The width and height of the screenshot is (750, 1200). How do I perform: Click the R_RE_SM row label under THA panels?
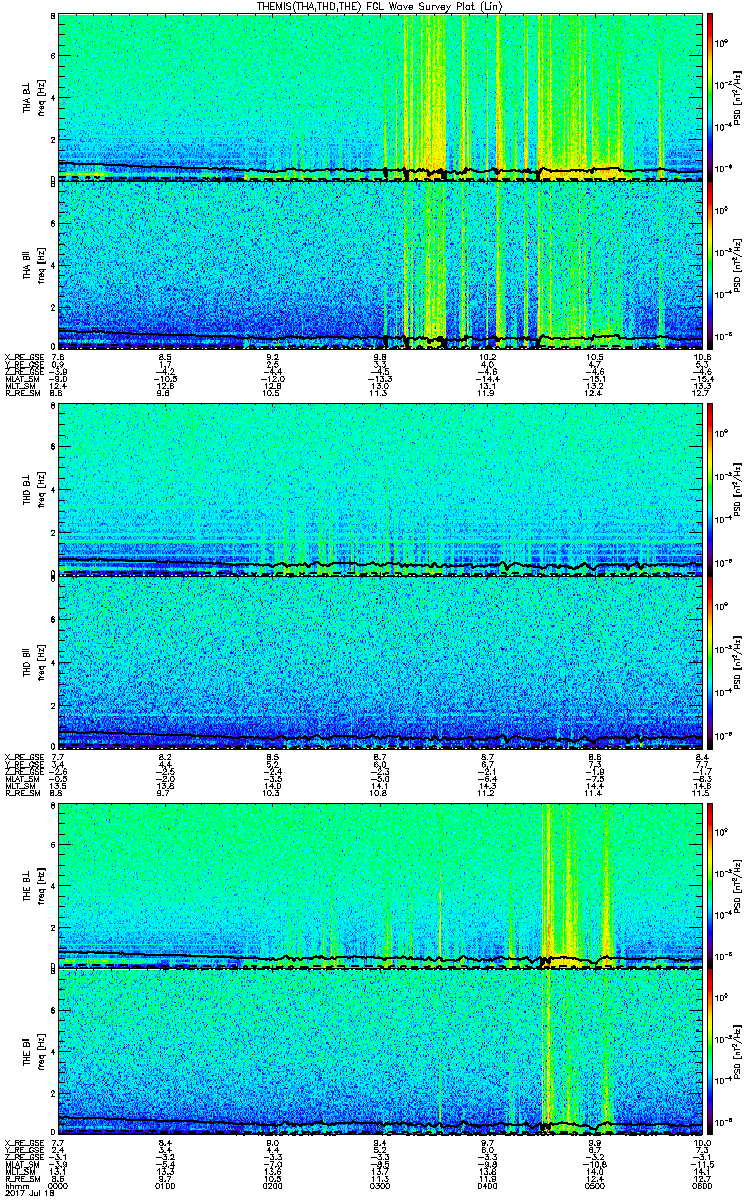click(x=21, y=394)
